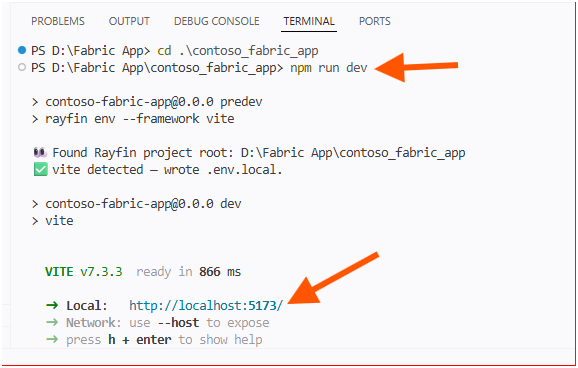
Task: Click the 'cd .\contoso_fabric_app' command text
Action: click(x=238, y=51)
